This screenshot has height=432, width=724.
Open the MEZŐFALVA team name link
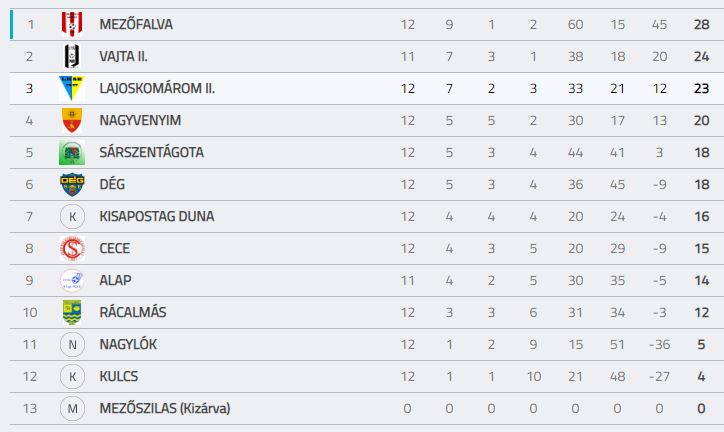point(136,24)
